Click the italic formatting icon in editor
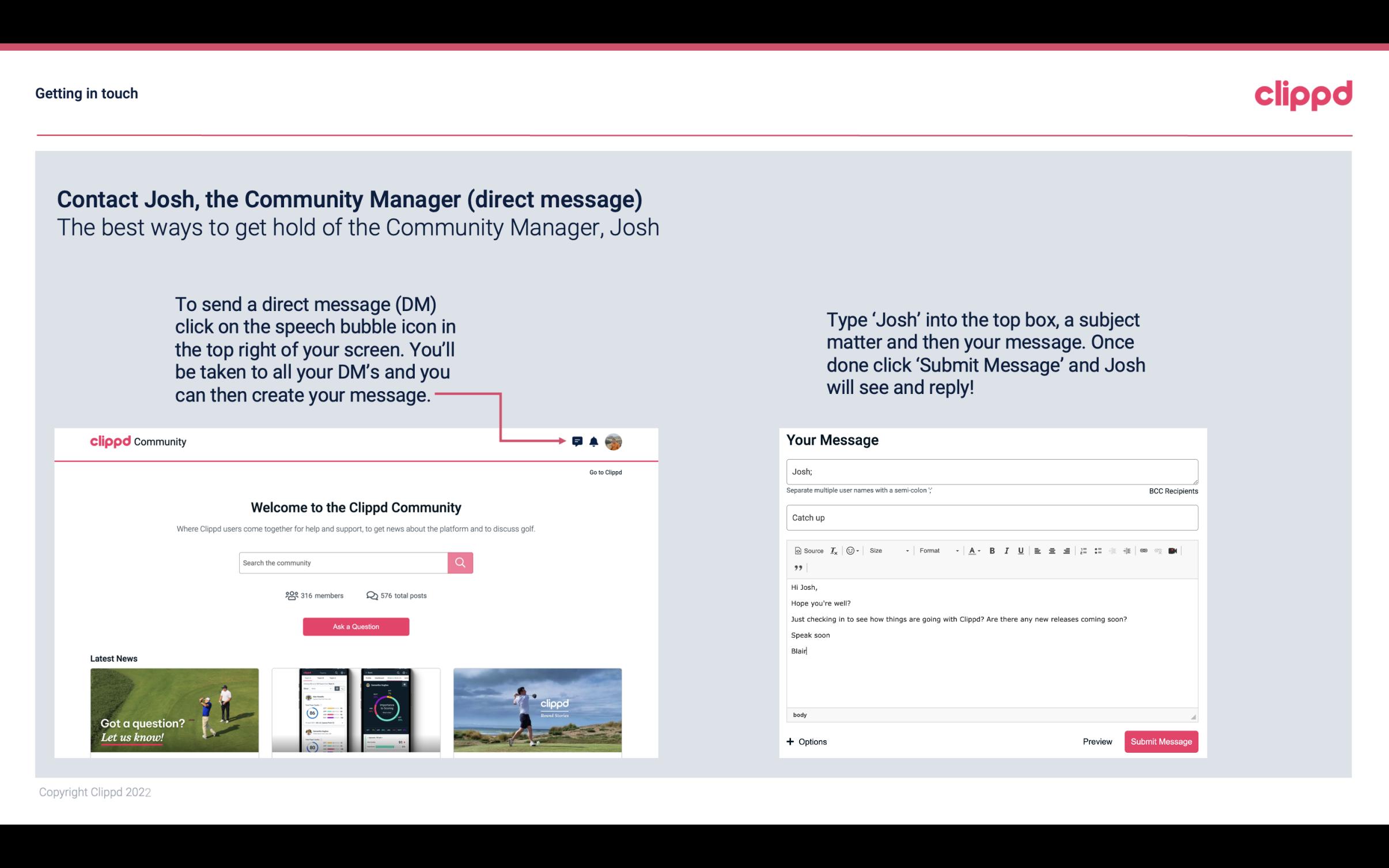The height and width of the screenshot is (868, 1389). 1007,550
